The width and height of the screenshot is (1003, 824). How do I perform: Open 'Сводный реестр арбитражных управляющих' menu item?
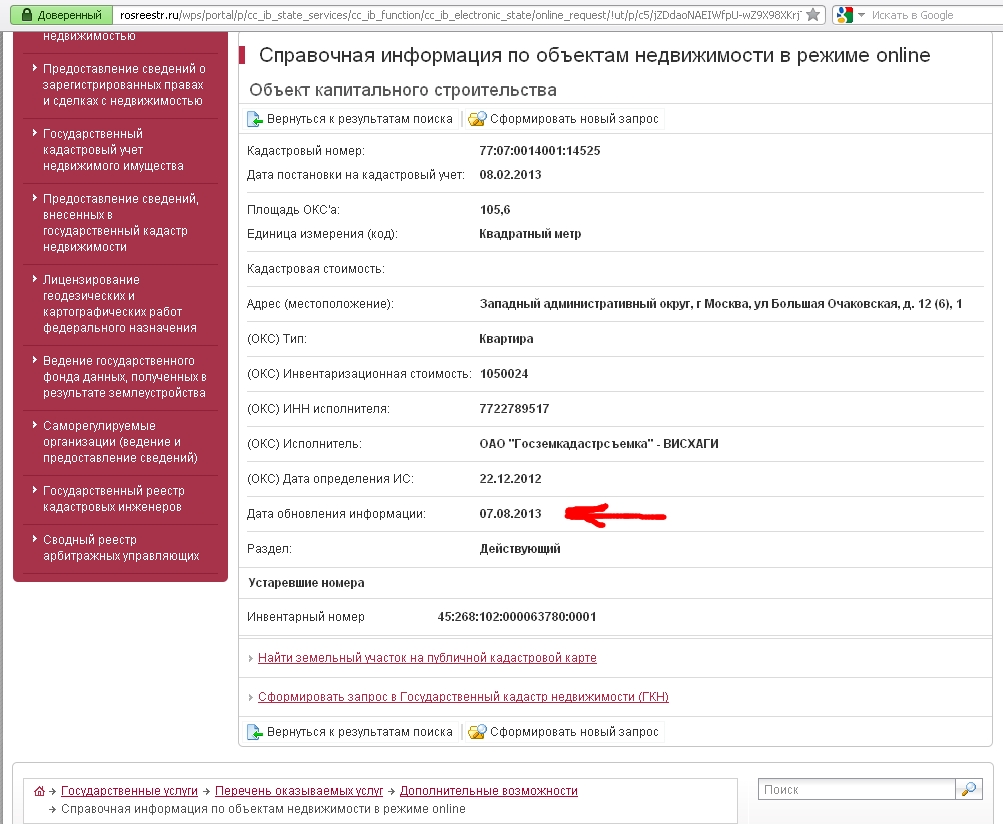pyautogui.click(x=120, y=548)
